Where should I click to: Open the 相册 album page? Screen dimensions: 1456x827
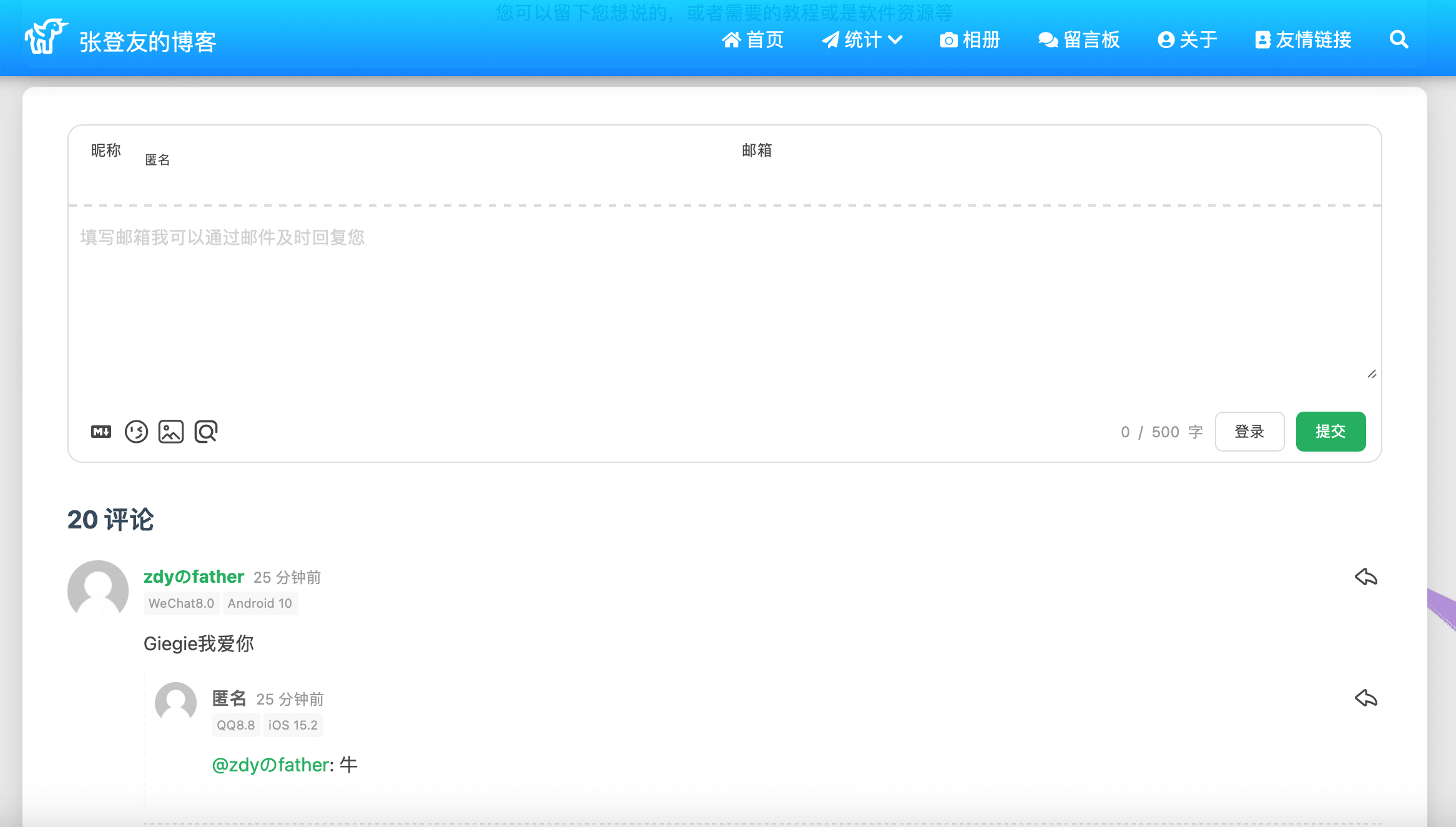[970, 40]
